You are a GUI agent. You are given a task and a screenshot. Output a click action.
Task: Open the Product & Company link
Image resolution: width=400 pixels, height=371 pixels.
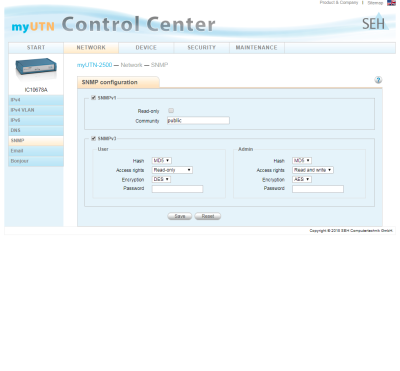[339, 3]
